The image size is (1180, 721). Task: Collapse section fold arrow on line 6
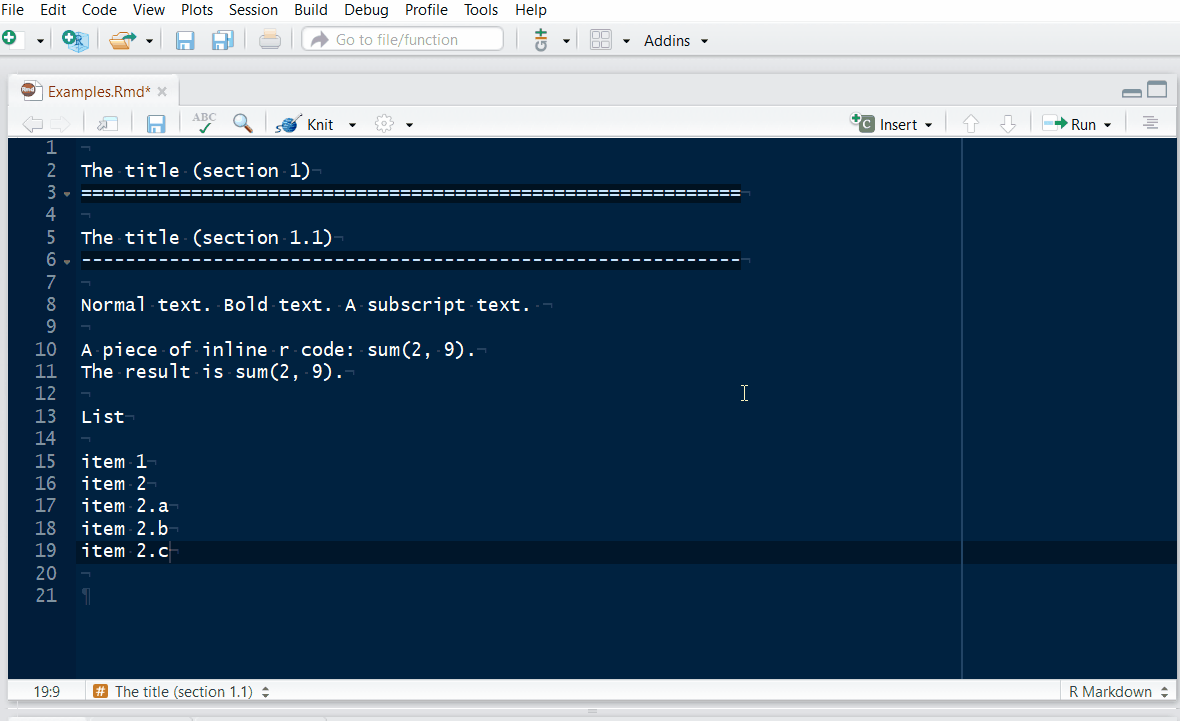tap(67, 262)
